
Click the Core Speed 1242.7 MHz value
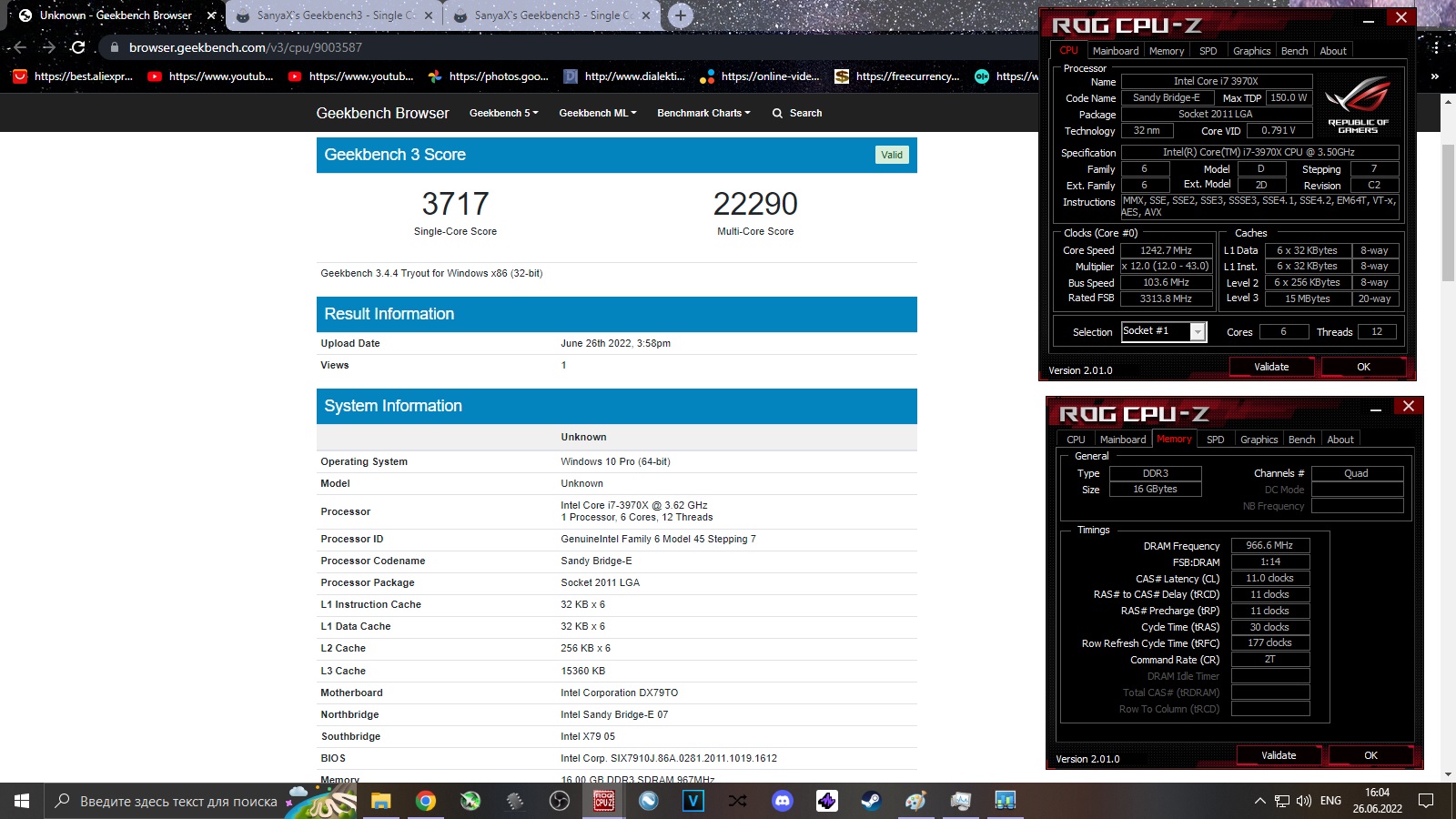pyautogui.click(x=1167, y=250)
